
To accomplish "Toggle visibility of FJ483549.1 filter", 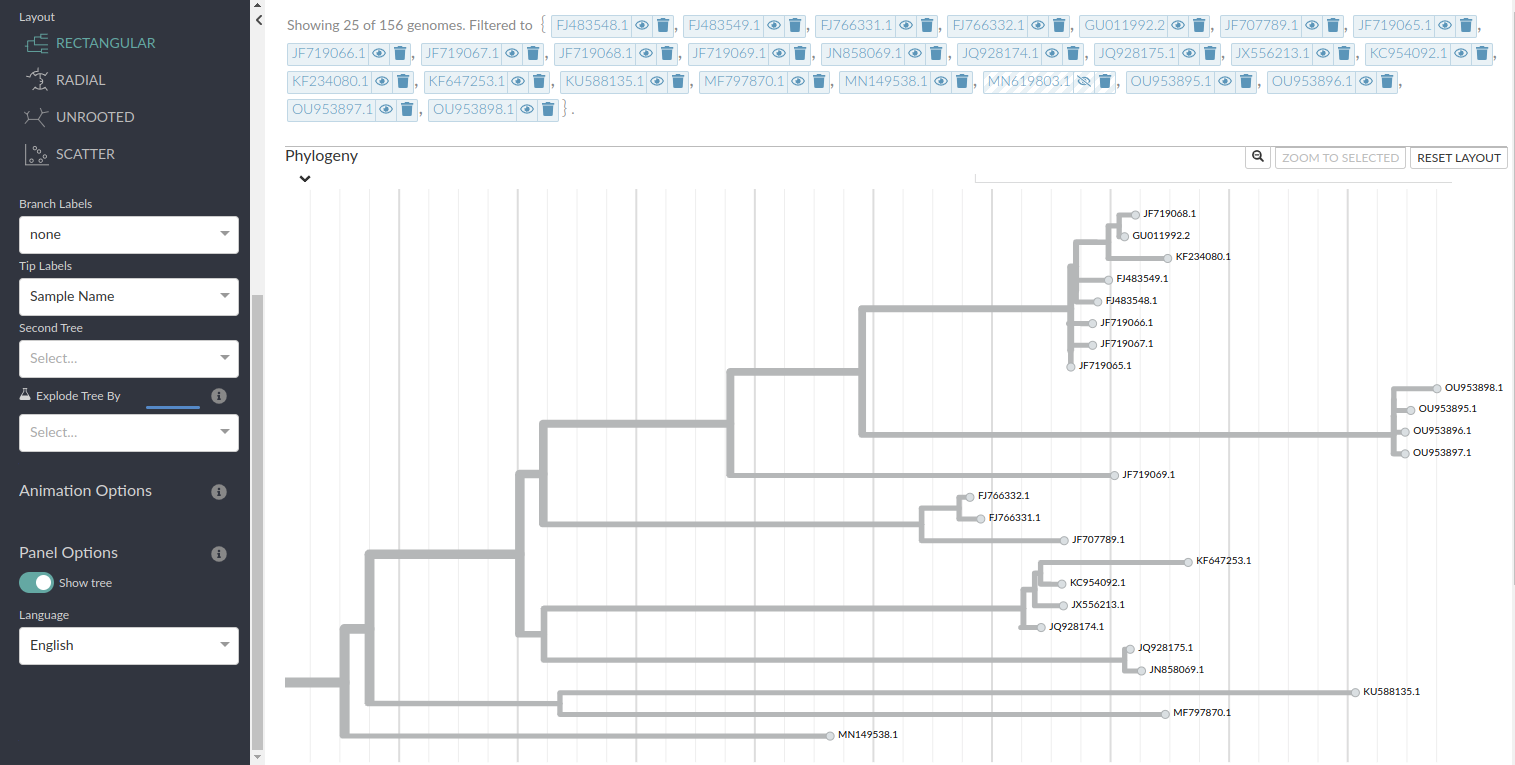I will [x=774, y=25].
